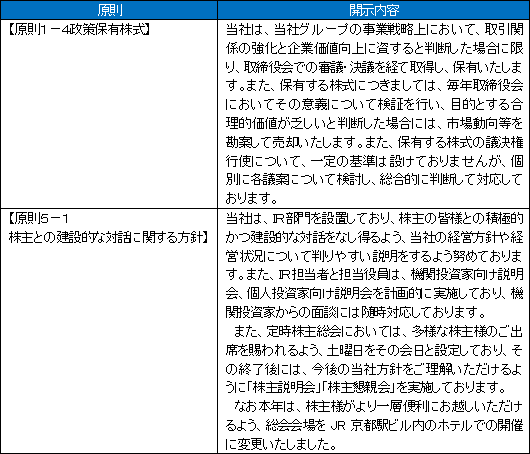This screenshot has height=454, width=530.
Task: Click the line 会、個人投資家向け説明会を計画的に
Action: pyautogui.click(x=374, y=293)
